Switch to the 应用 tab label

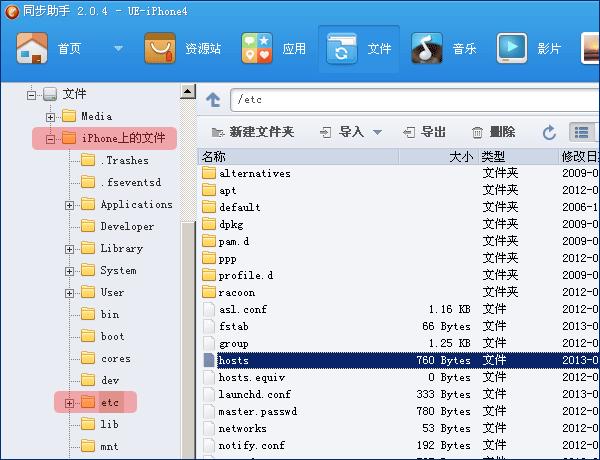[294, 49]
